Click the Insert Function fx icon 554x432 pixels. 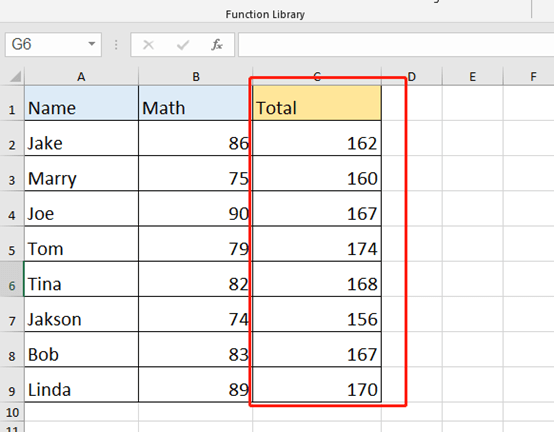pyautogui.click(x=217, y=45)
